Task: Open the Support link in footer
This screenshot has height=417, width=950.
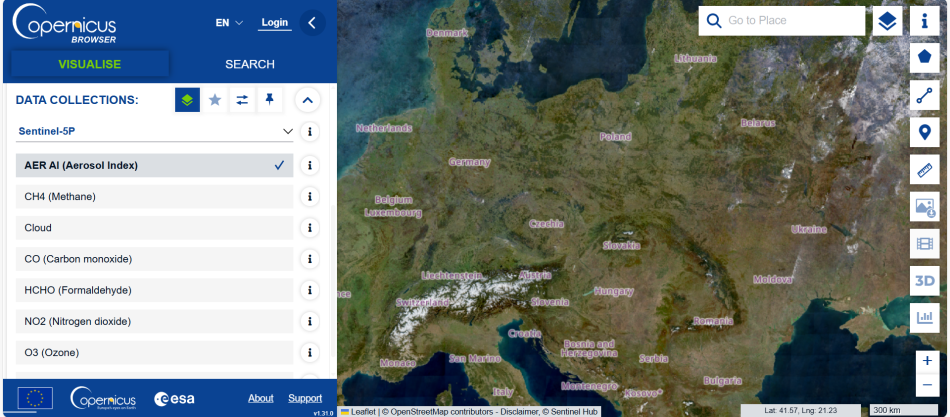Action: point(305,398)
